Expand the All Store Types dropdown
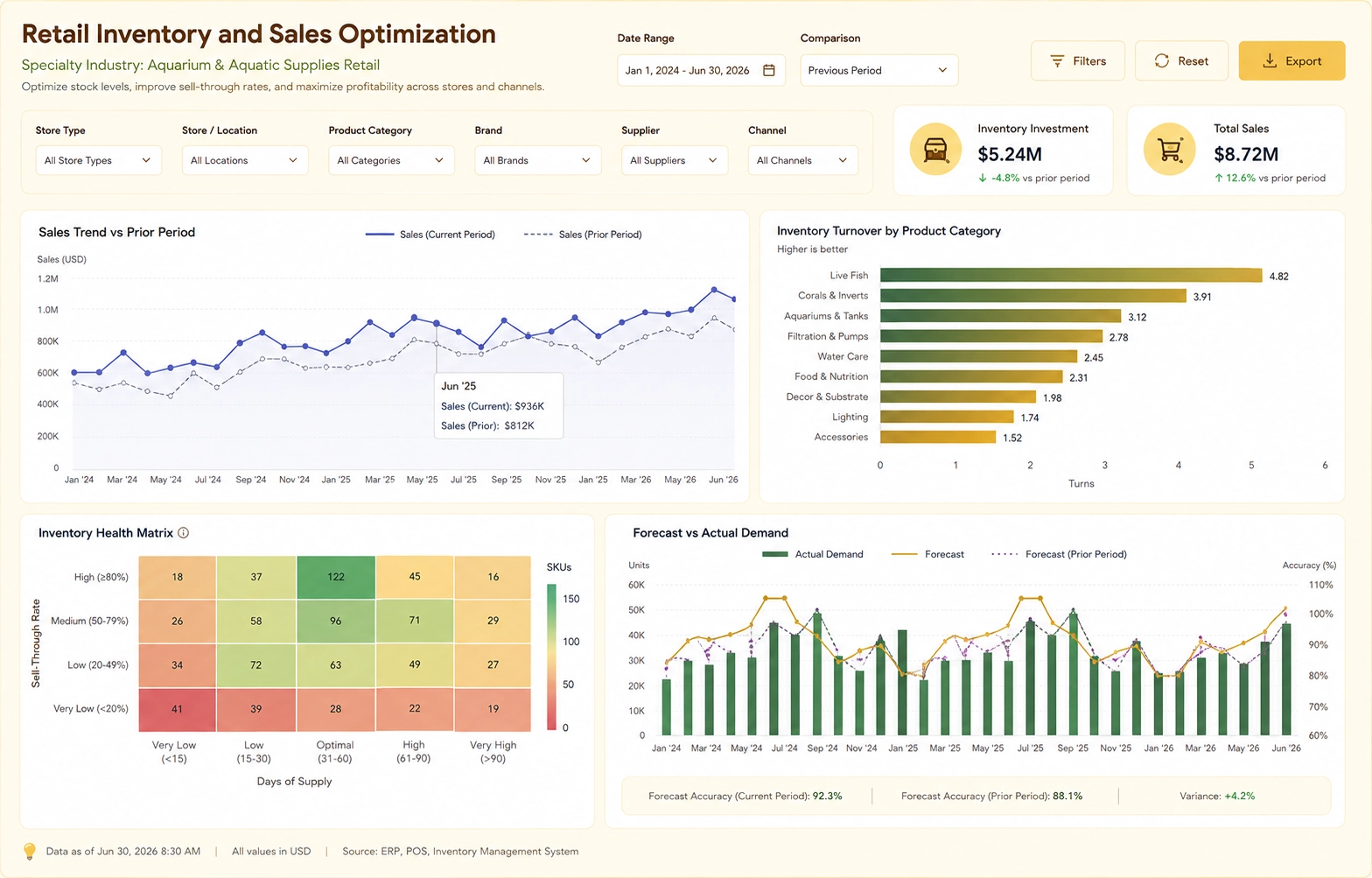 pos(98,160)
